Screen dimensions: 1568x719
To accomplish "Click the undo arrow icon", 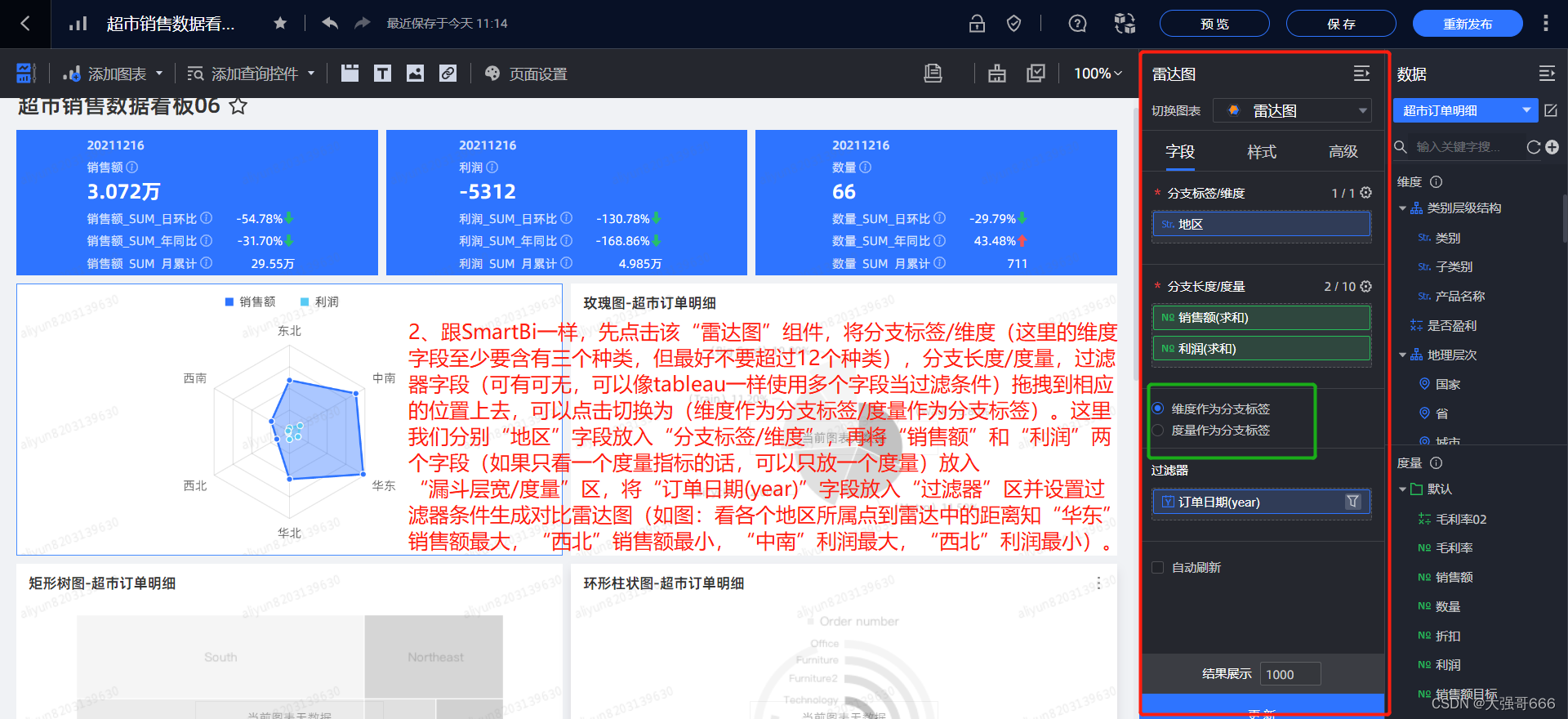I will point(330,24).
